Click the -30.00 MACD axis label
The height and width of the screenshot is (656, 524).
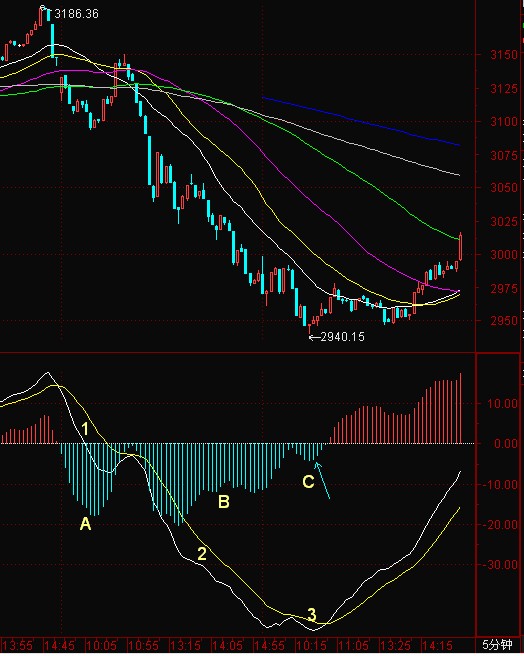(x=502, y=565)
